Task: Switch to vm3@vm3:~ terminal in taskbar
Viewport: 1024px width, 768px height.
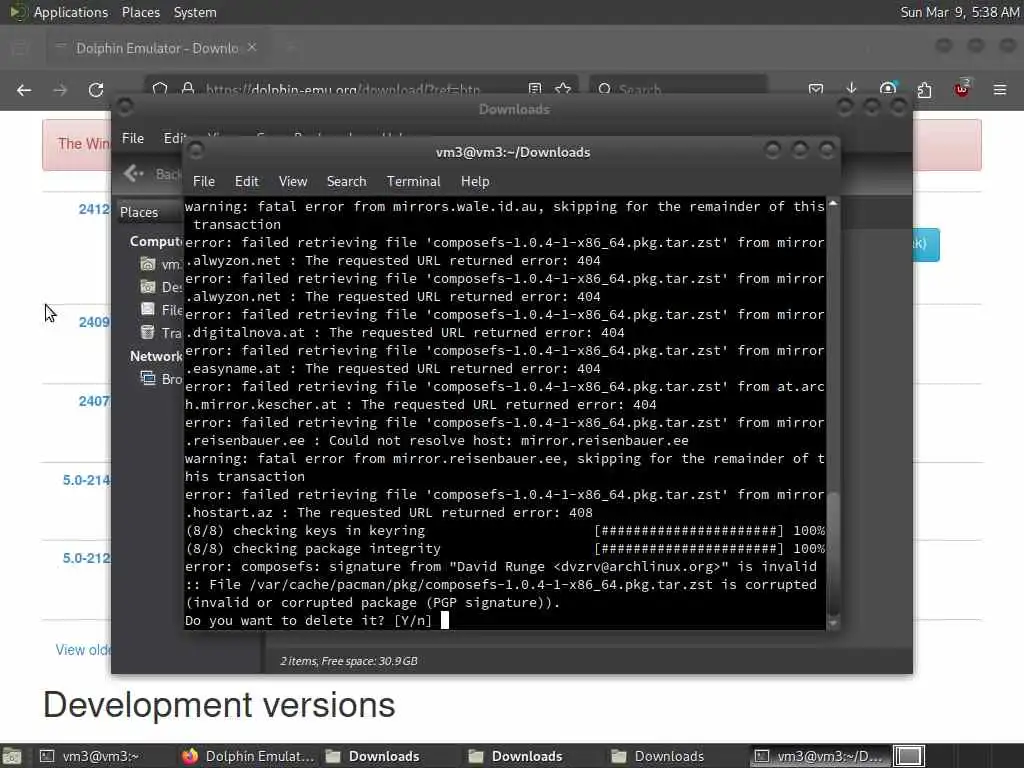Action: point(90,756)
